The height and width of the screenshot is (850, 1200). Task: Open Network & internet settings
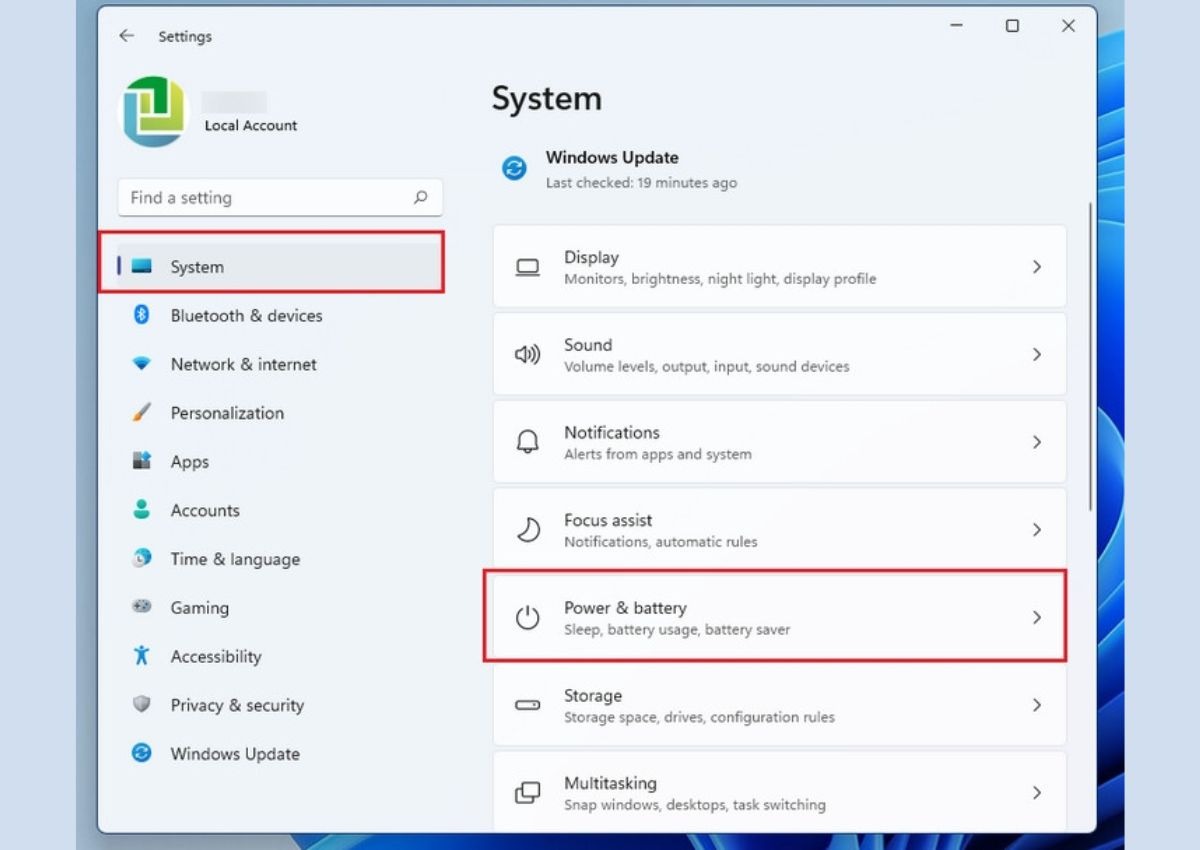[243, 365]
